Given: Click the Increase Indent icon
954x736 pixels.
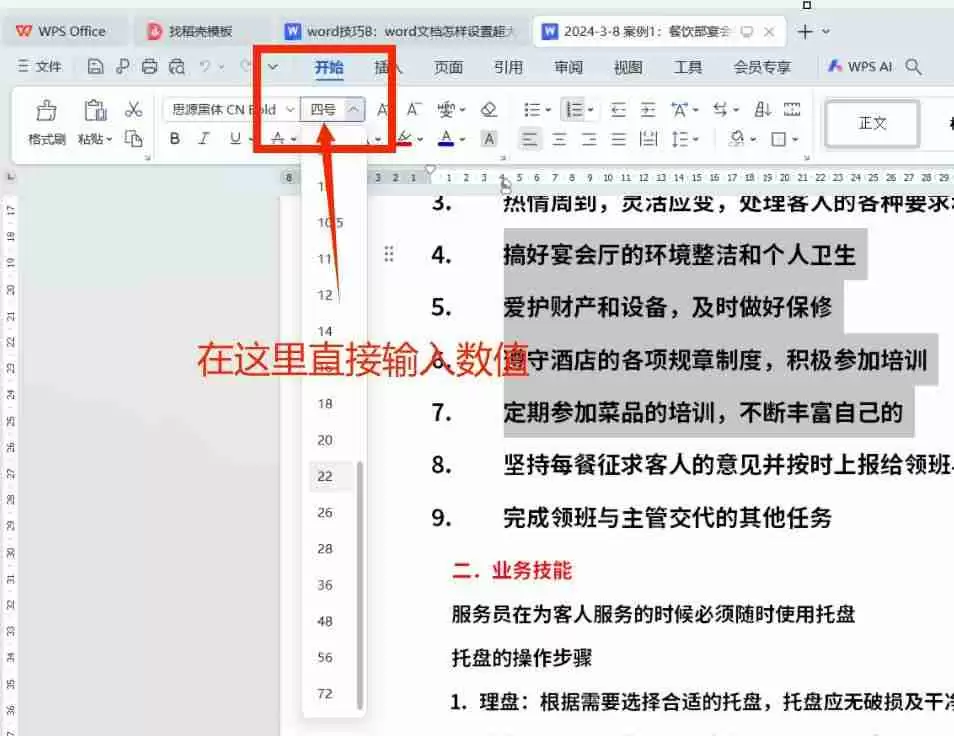Looking at the screenshot, I should pyautogui.click(x=649, y=109).
